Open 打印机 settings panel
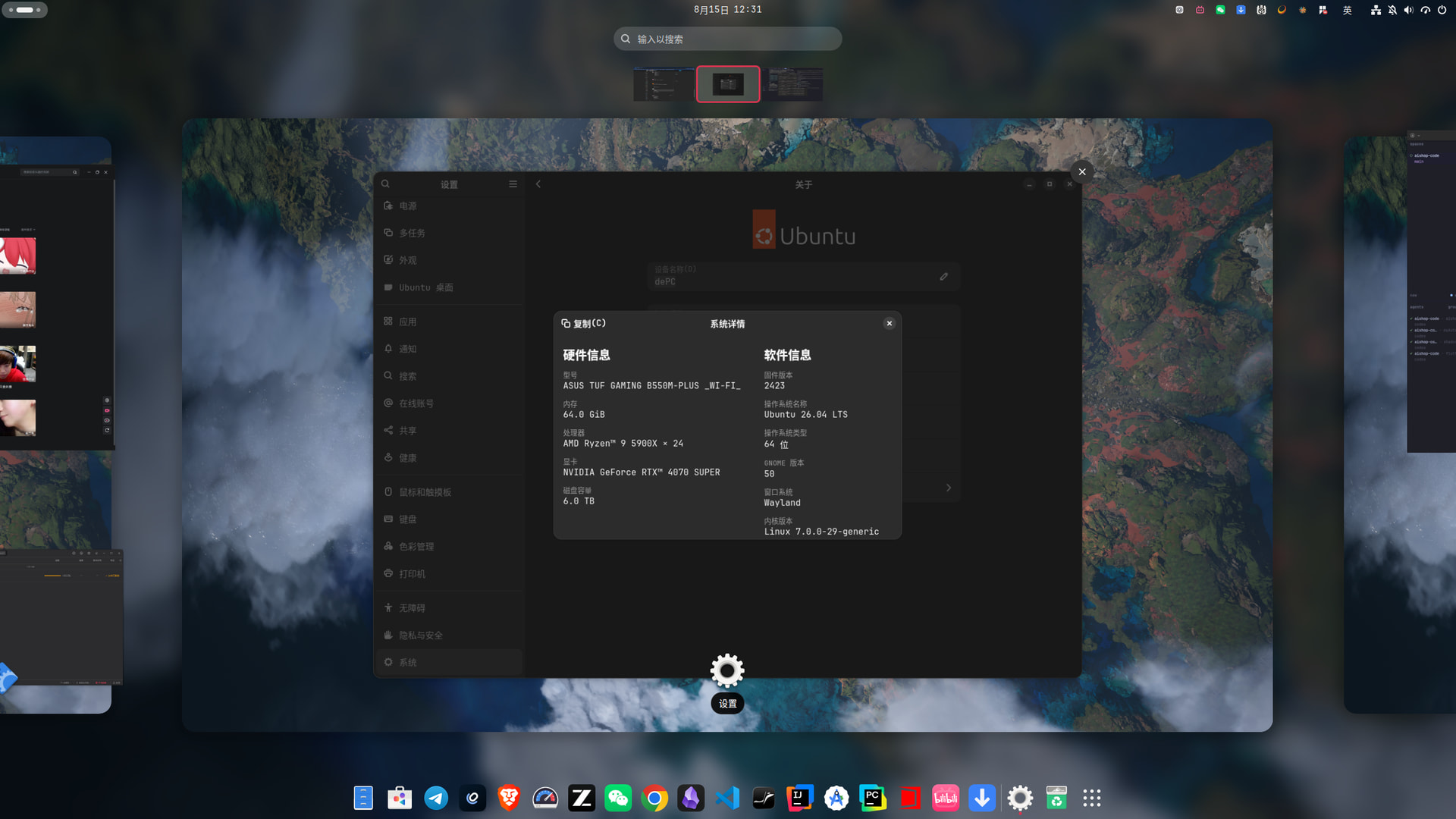Image resolution: width=1456 pixels, height=819 pixels. [449, 574]
